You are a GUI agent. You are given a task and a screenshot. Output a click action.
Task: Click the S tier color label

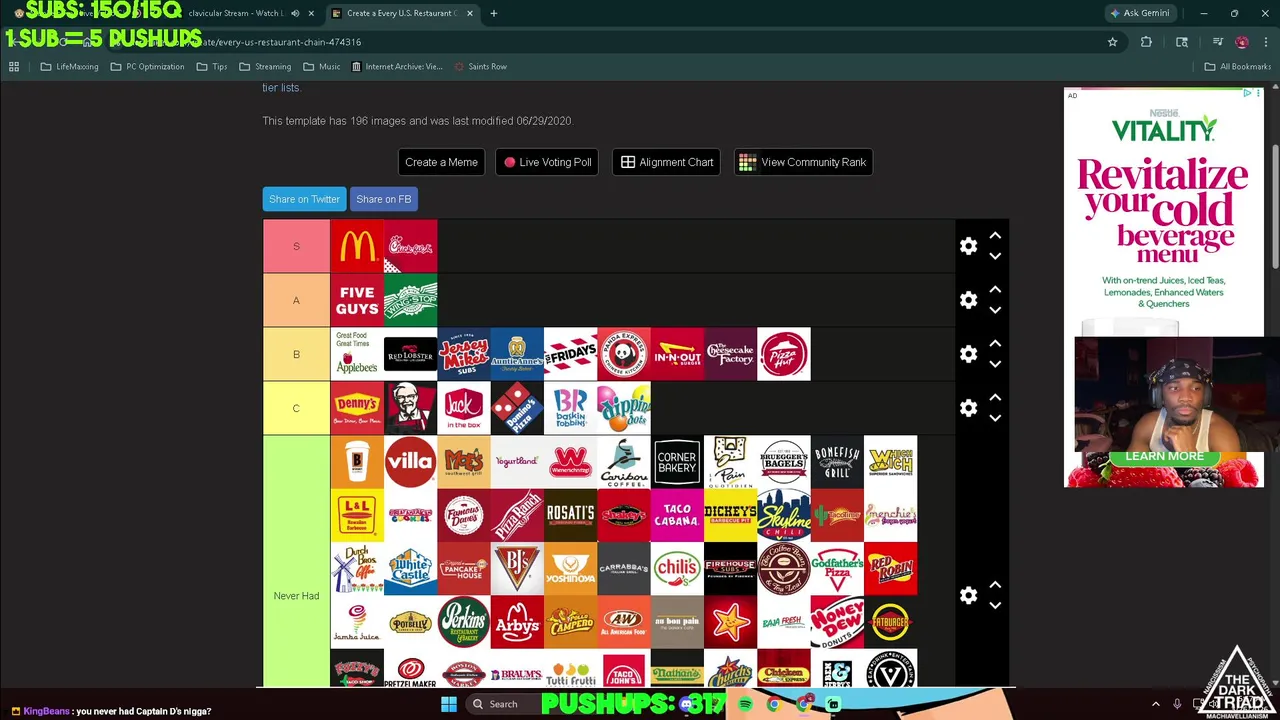click(296, 246)
